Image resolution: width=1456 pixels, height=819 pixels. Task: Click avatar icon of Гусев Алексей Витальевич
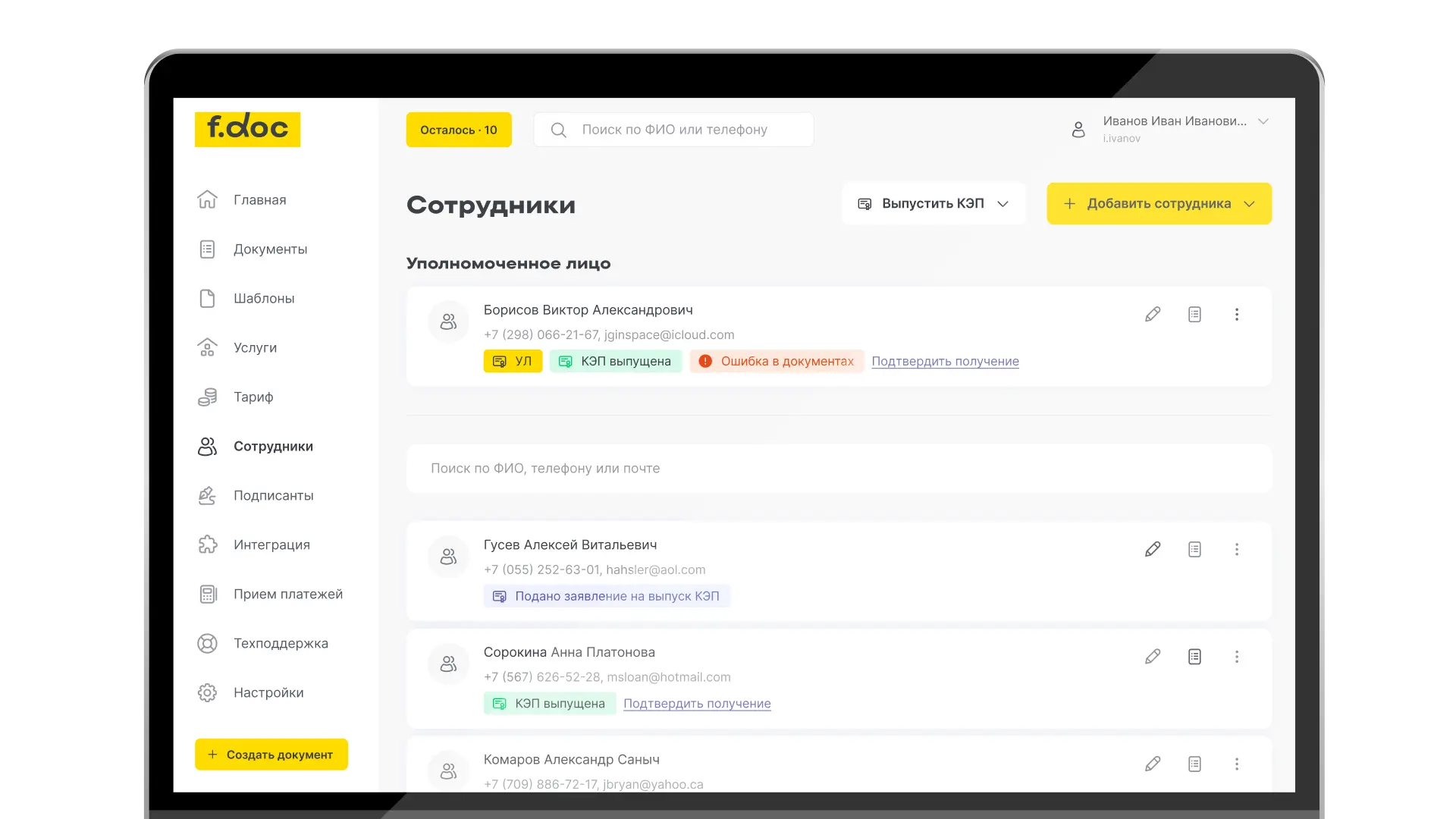[x=448, y=557]
